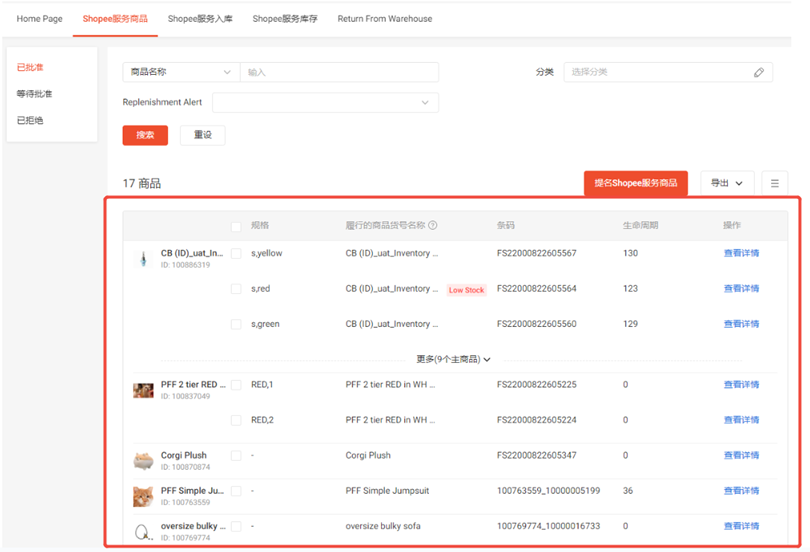Toggle the select-all checkbox in table header
This screenshot has height=552, width=810.
click(x=236, y=226)
